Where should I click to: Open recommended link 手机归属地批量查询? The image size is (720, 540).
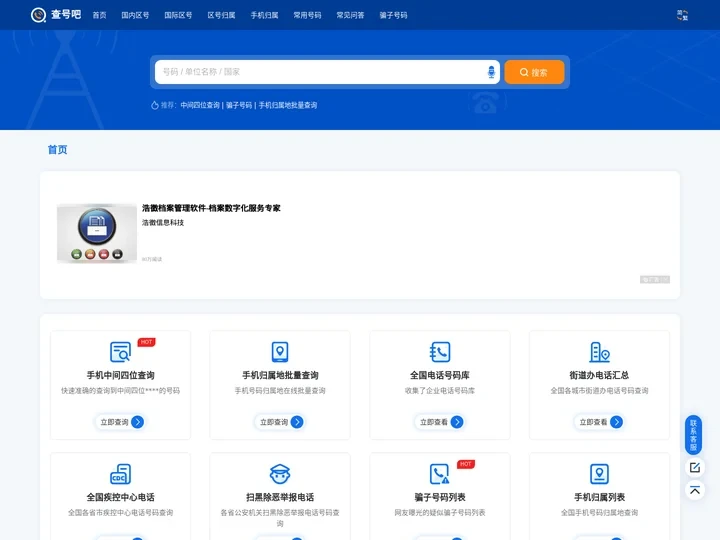point(288,105)
